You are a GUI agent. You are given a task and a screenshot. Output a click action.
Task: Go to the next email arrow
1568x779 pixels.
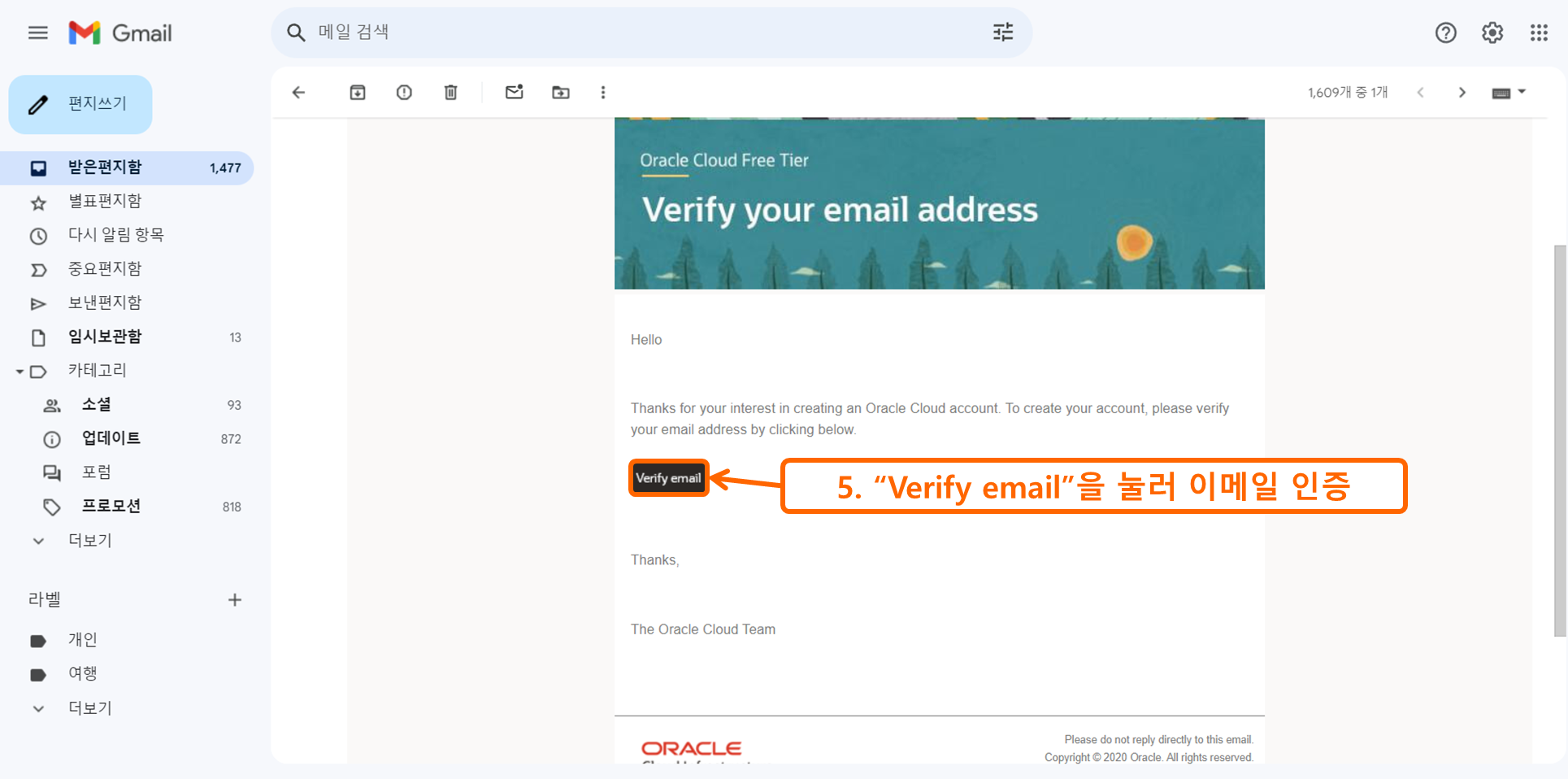[1462, 93]
